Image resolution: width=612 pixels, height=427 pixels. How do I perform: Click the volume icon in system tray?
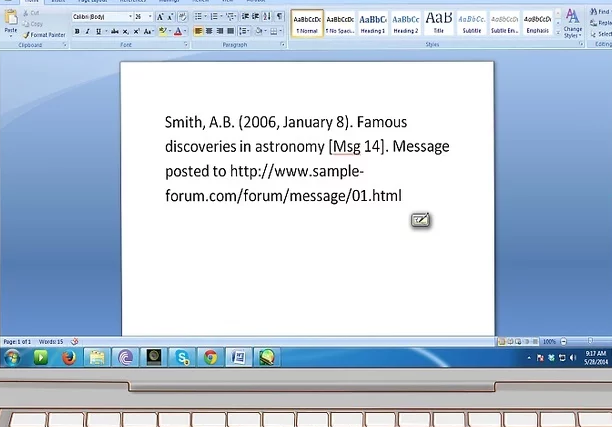coord(573,358)
